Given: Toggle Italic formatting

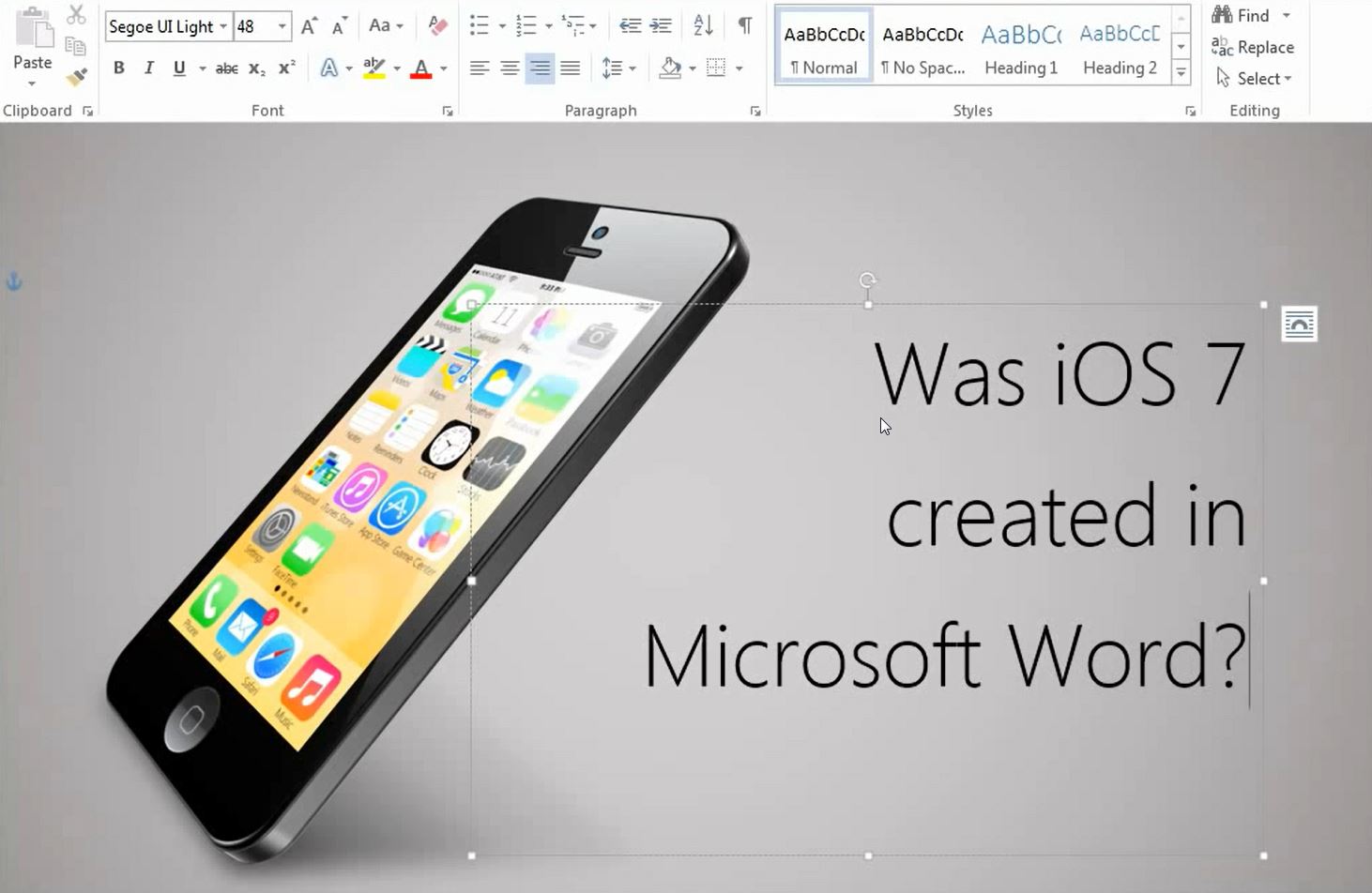Looking at the screenshot, I should coord(148,68).
